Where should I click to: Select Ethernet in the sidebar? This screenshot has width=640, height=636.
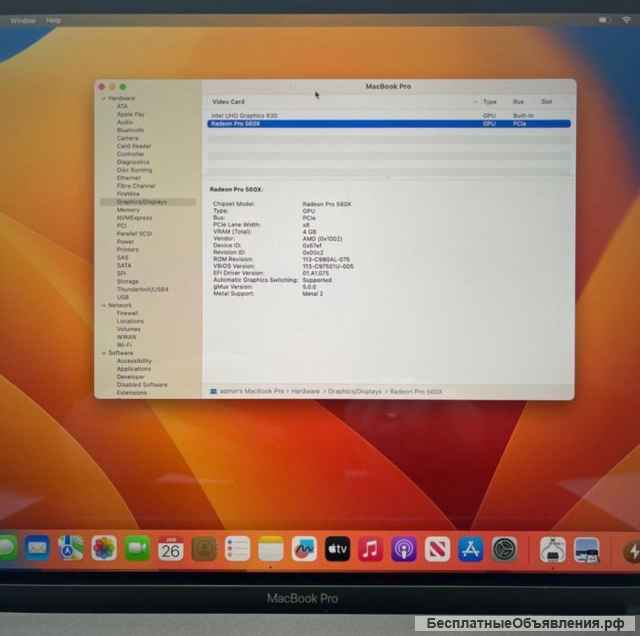[129, 178]
